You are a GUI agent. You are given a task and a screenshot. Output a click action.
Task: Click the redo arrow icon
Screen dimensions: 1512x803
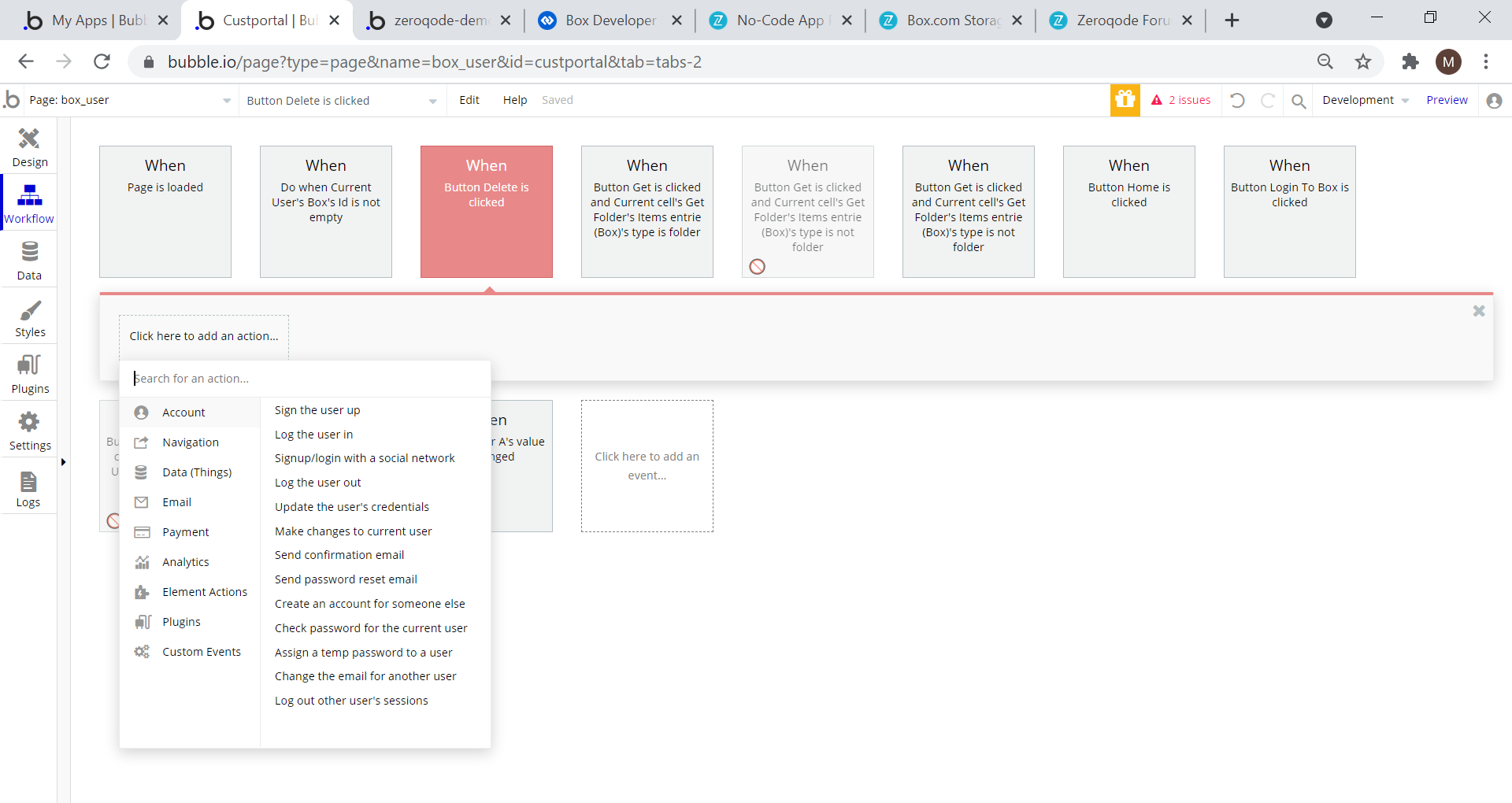tap(1268, 100)
